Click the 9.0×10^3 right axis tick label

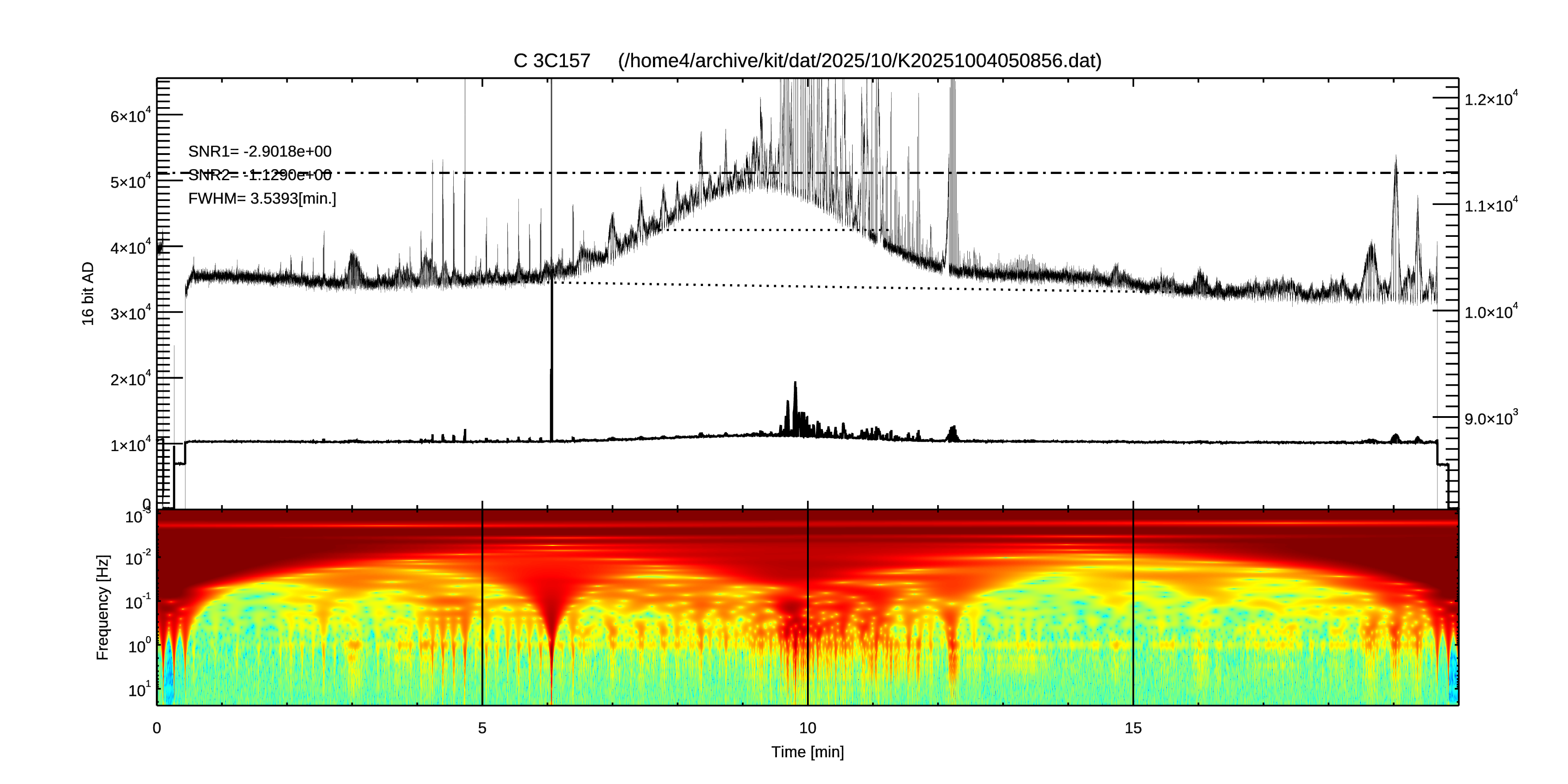(1491, 419)
